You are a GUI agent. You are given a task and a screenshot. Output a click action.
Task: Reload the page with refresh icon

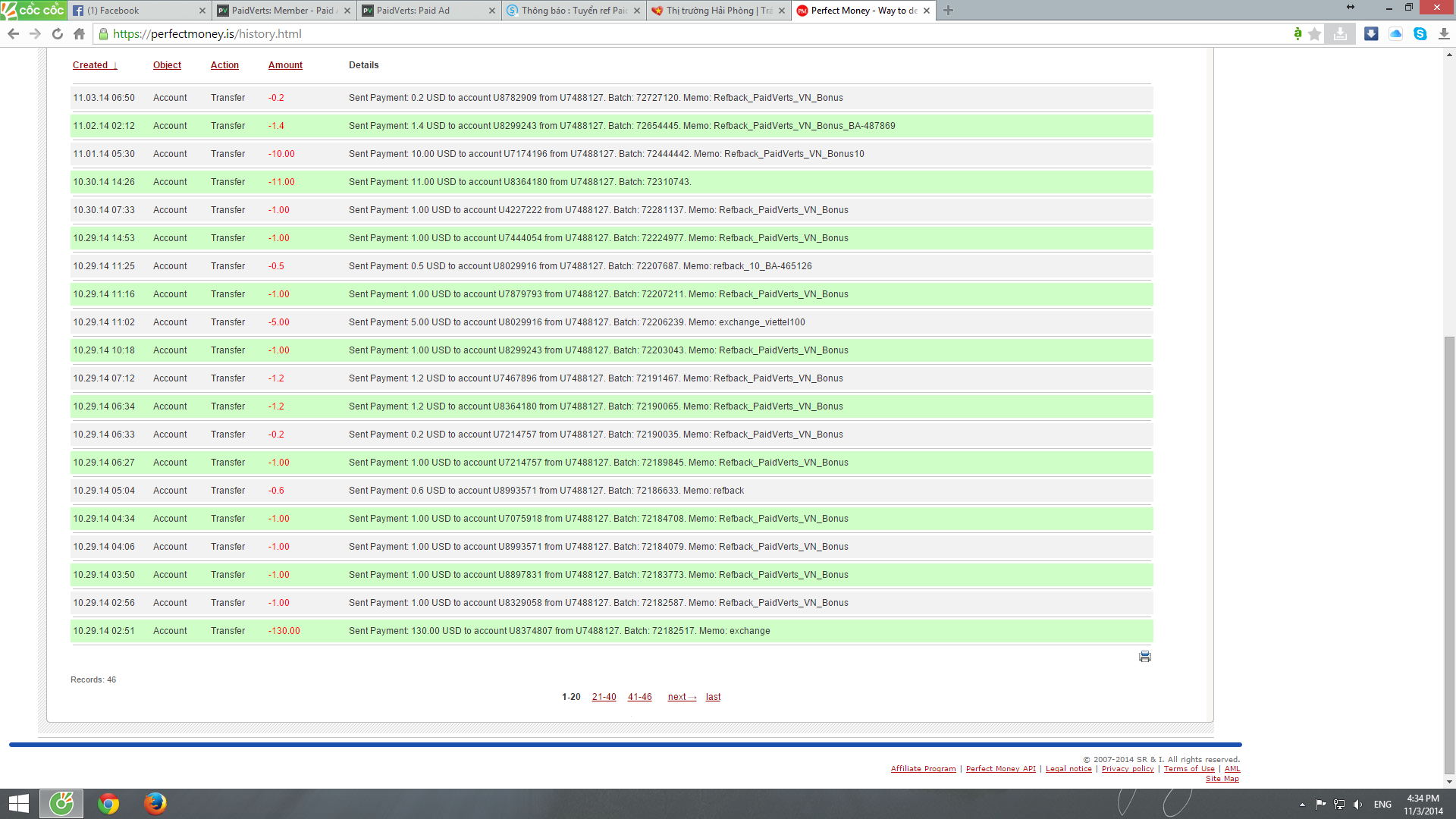pyautogui.click(x=57, y=34)
